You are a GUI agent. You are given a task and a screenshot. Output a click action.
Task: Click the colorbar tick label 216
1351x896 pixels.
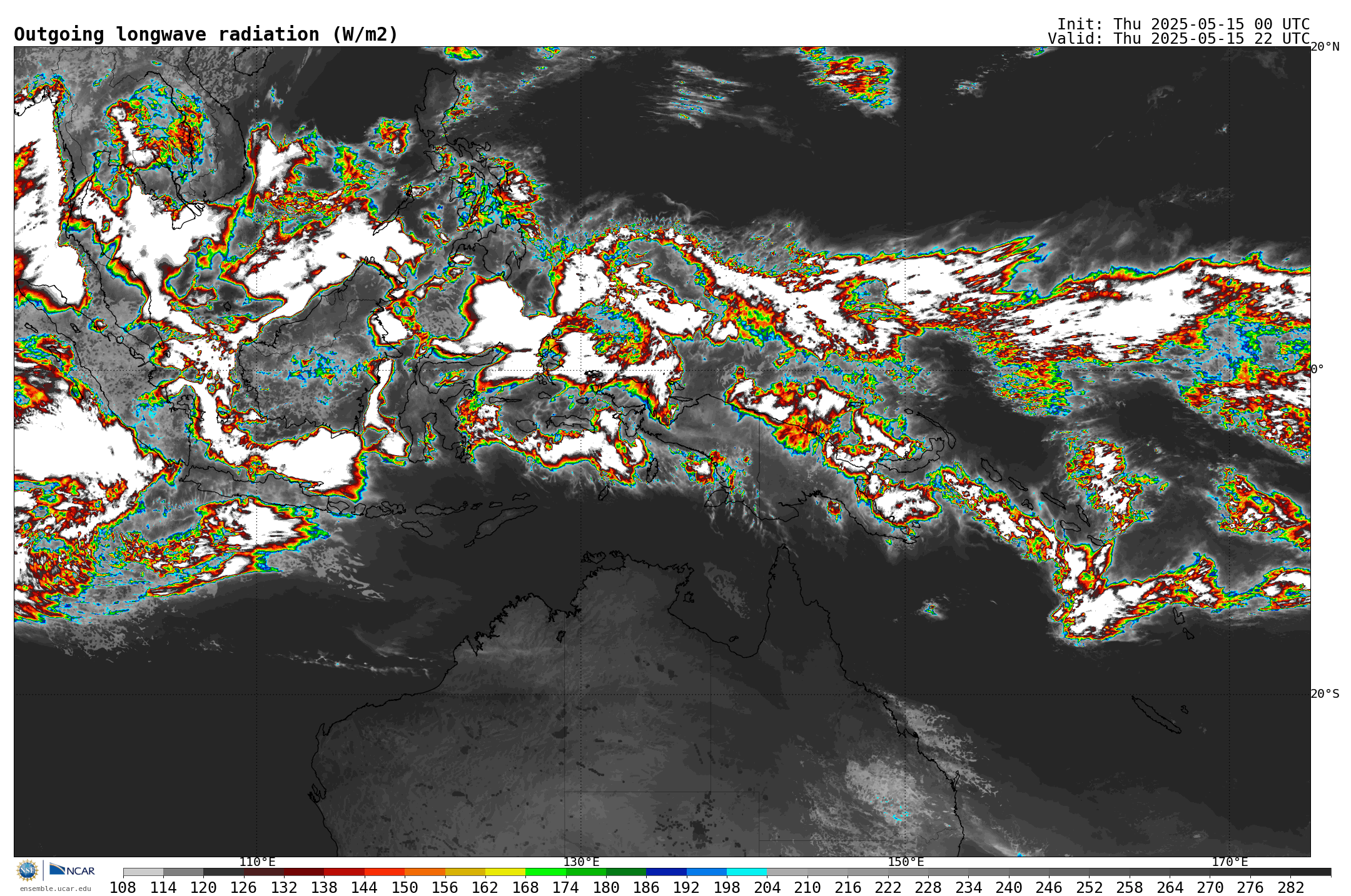click(x=848, y=888)
